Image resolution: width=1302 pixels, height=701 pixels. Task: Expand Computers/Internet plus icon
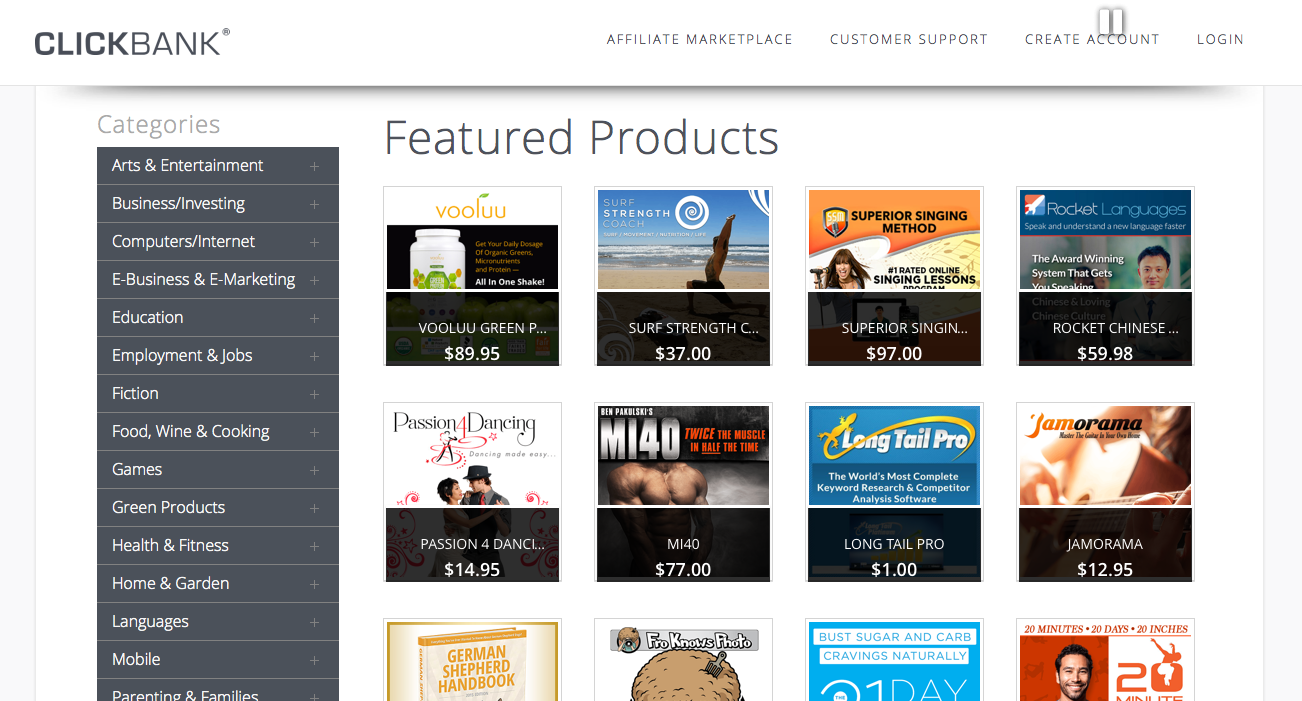click(314, 242)
